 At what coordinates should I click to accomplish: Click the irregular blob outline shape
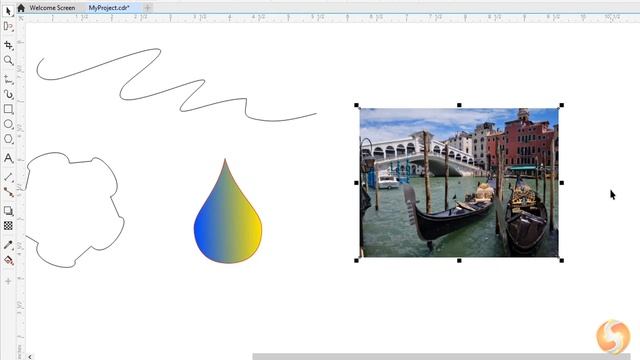(x=74, y=210)
